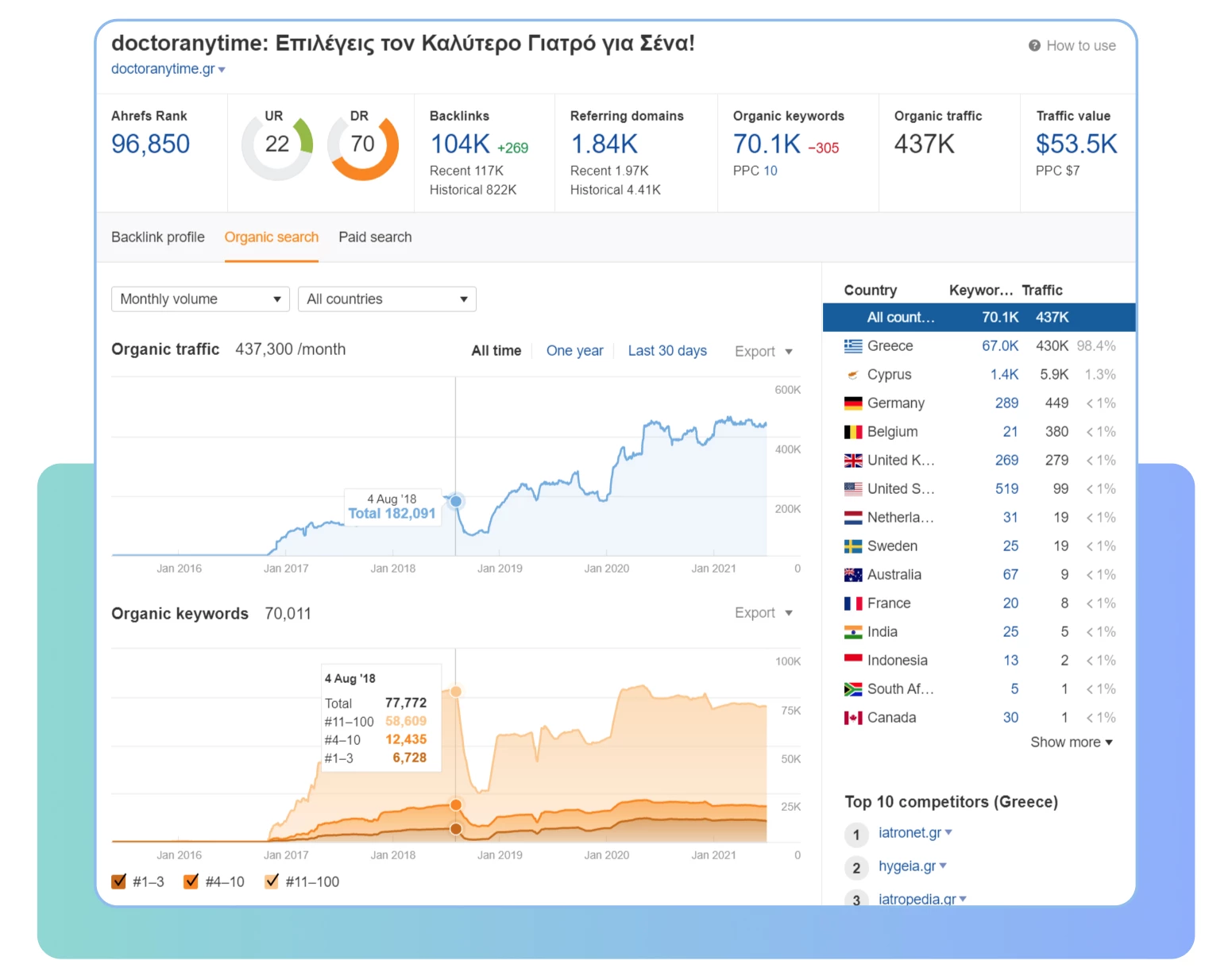Open Export dropdown for Organic traffic chart
The width and height of the screenshot is (1232, 972).
point(763,351)
